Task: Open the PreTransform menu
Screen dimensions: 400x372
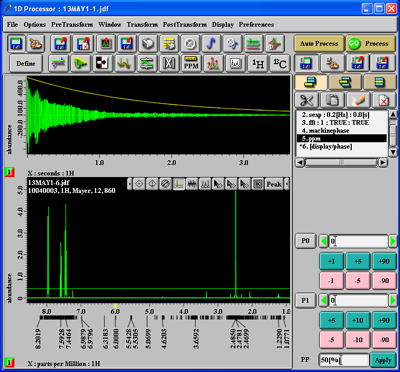Action: click(x=72, y=25)
